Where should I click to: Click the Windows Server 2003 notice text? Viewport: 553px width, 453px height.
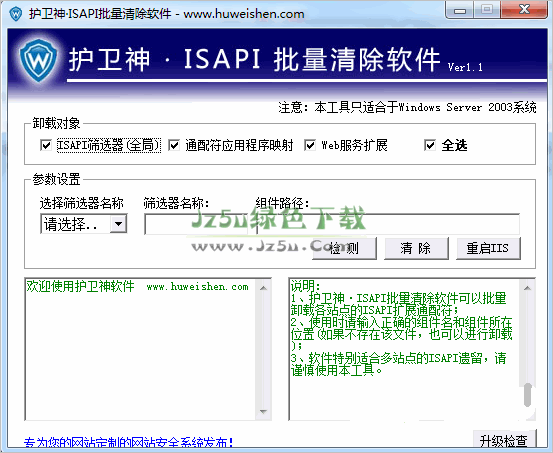point(407,107)
